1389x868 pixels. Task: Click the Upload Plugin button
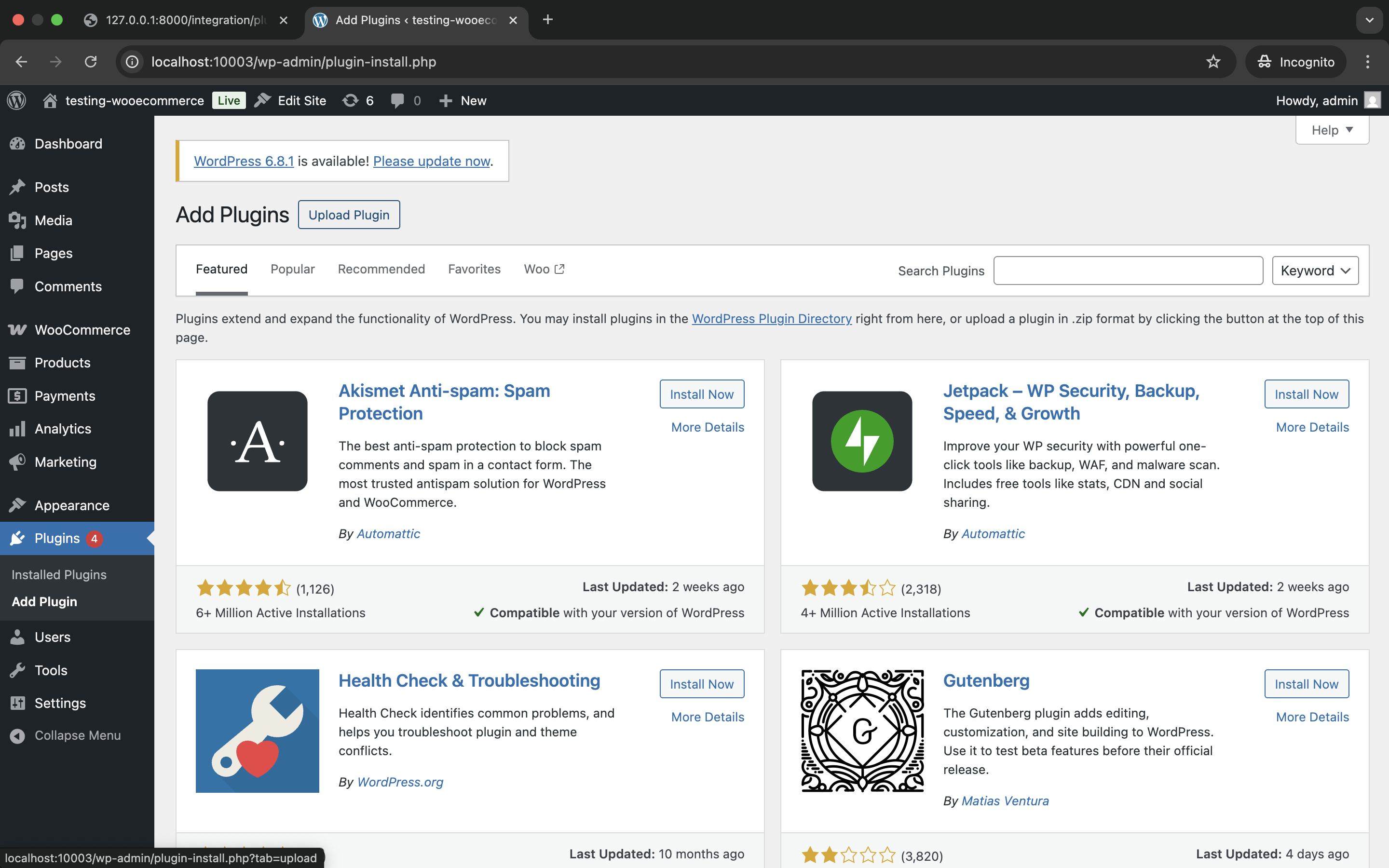click(349, 215)
